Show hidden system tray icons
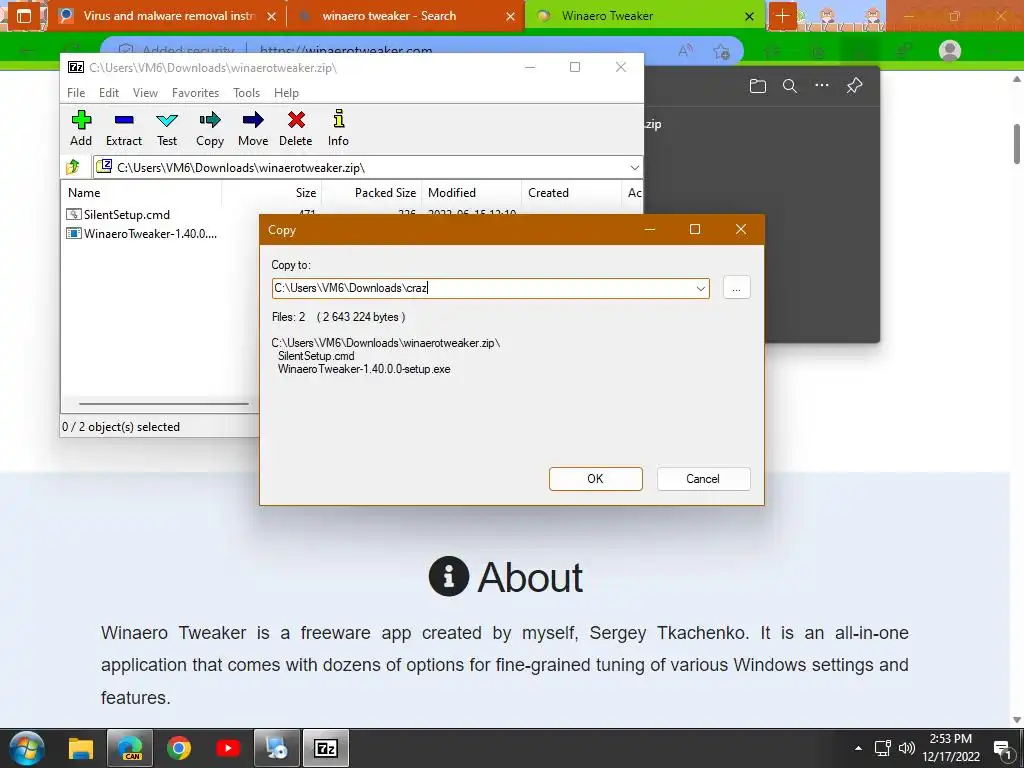This screenshot has height=768, width=1024. coord(858,748)
